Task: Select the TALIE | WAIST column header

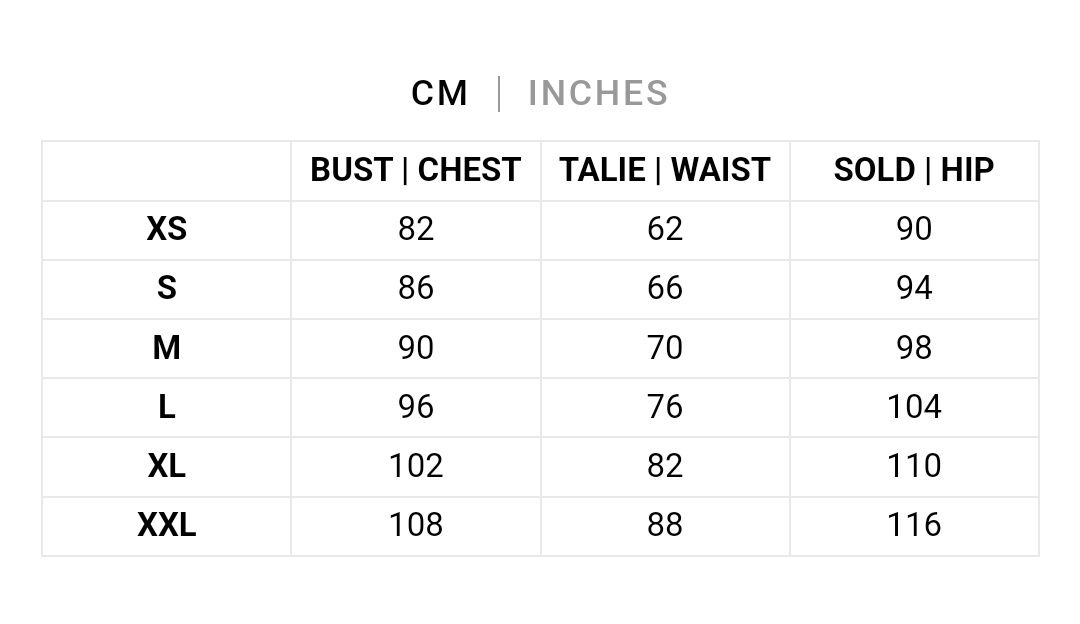Action: click(x=665, y=170)
